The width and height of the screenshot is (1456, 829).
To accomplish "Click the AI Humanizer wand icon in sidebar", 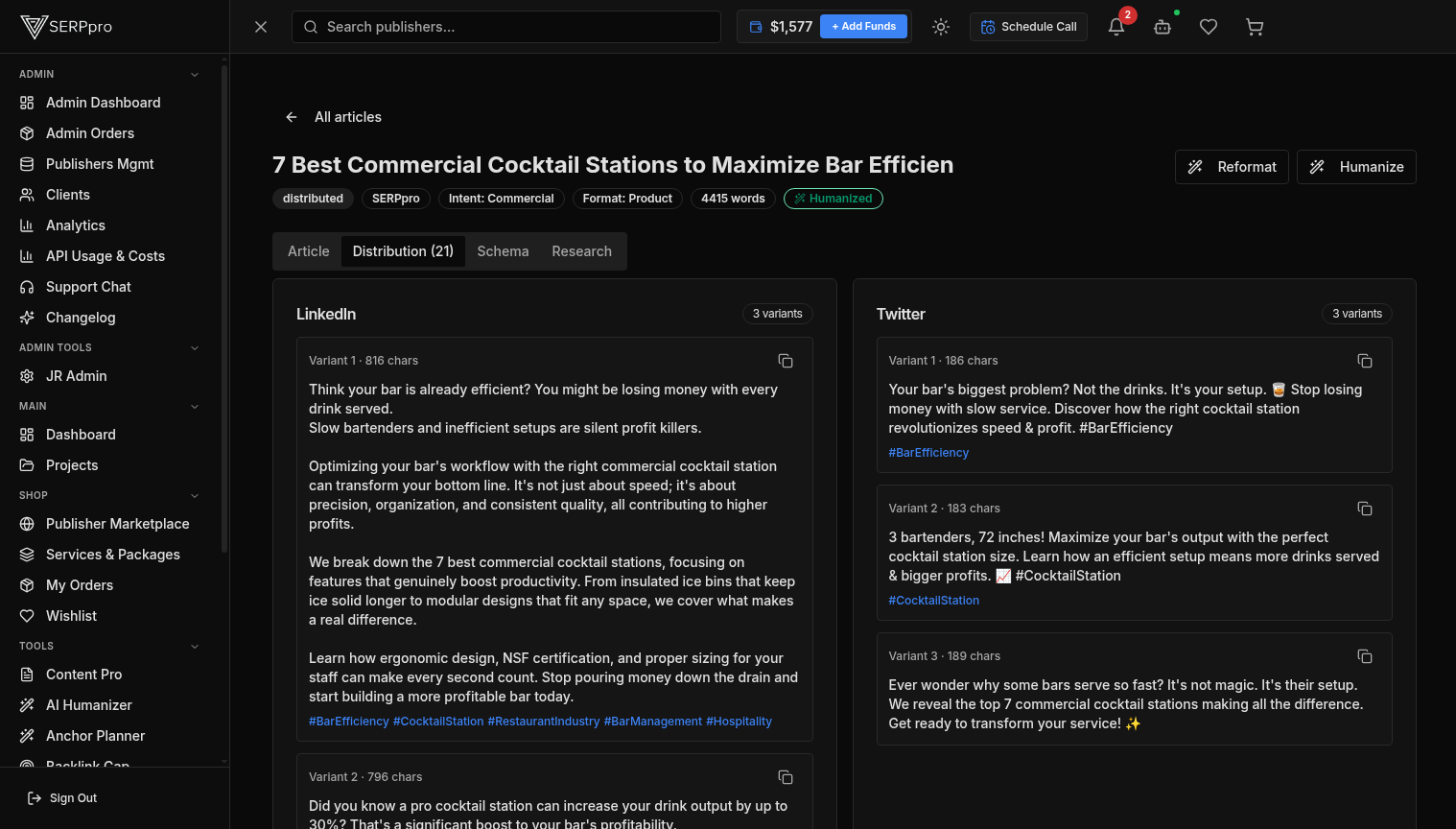I will point(27,705).
